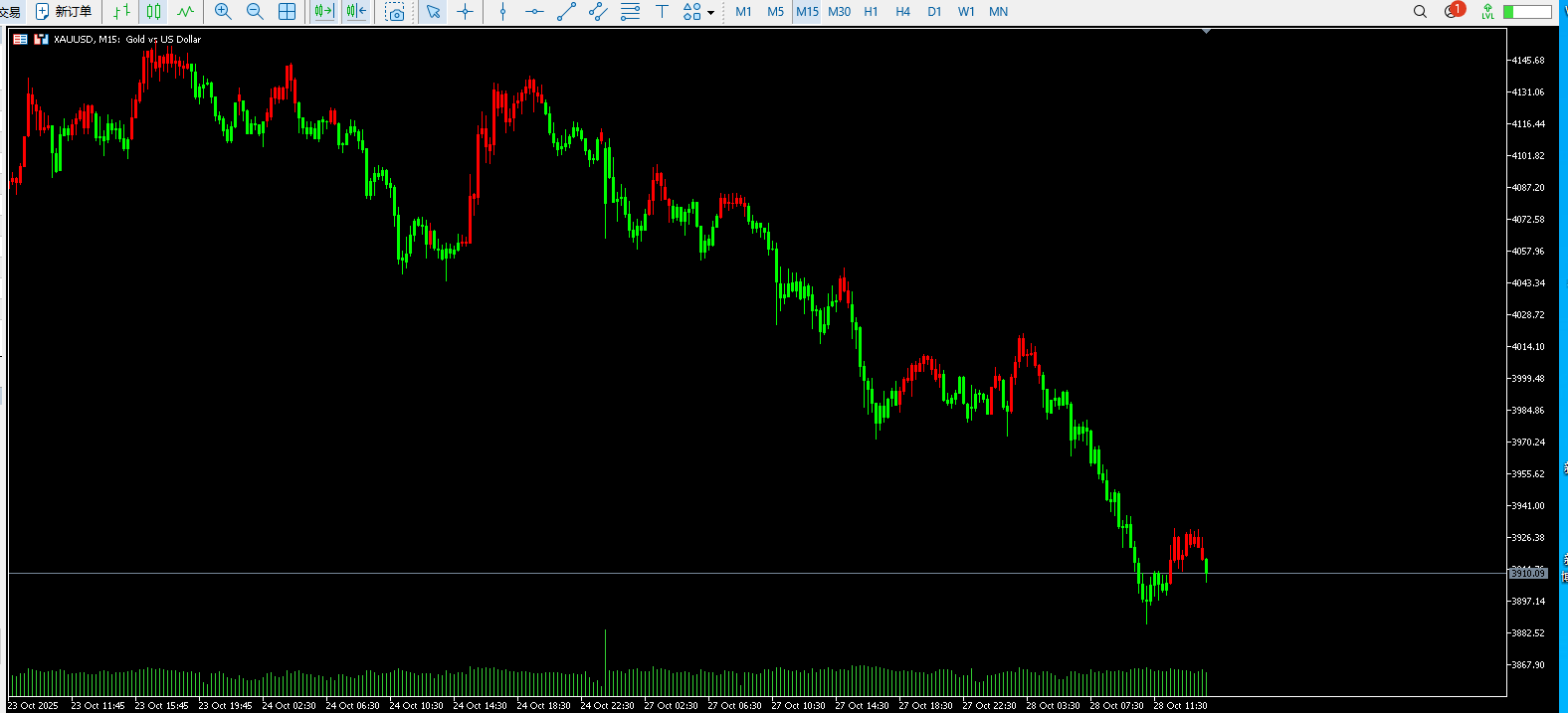This screenshot has width=1568, height=713.
Task: Click the XAUUSD, M15 chart title
Action: pyautogui.click(x=127, y=40)
